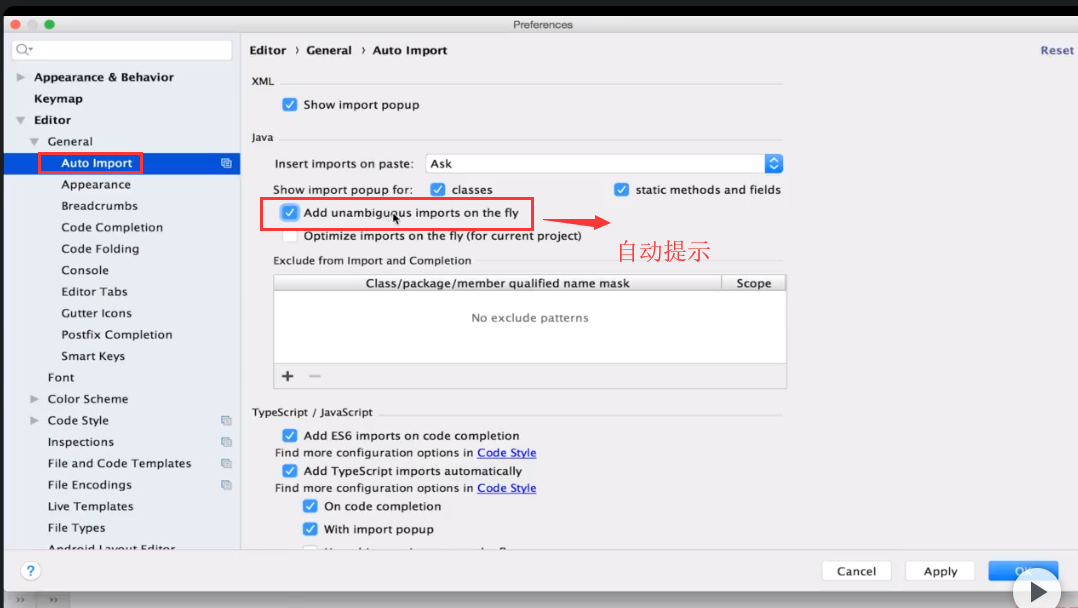
Task: Open Appearance under General
Action: [96, 184]
